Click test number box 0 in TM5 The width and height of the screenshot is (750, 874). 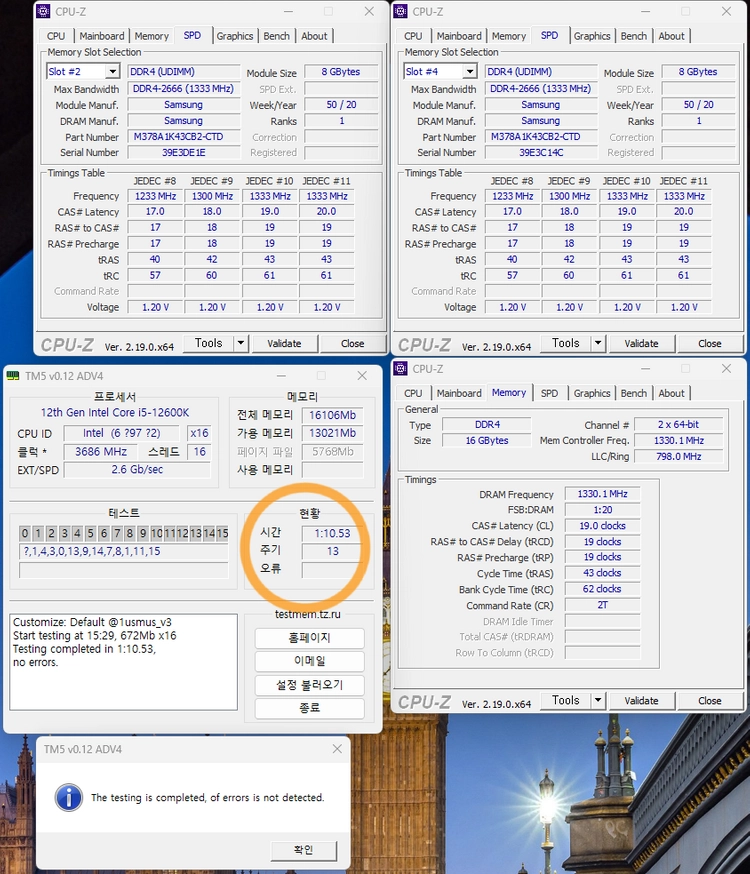25,533
